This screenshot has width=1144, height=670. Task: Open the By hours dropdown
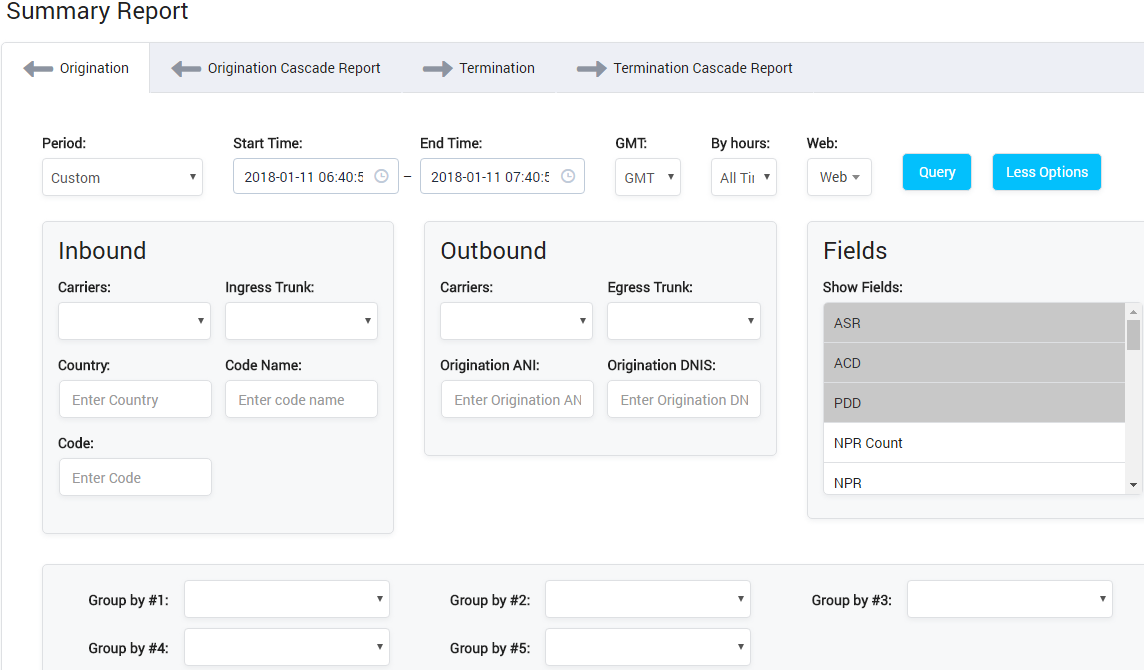coord(743,177)
